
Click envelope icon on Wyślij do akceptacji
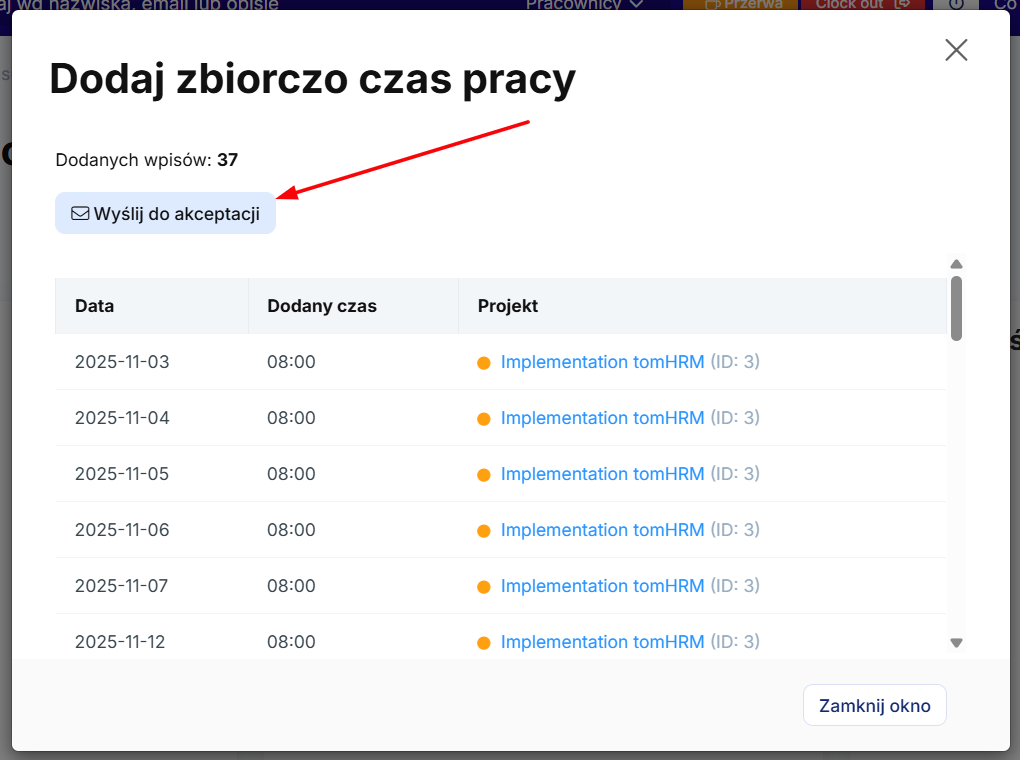[80, 214]
